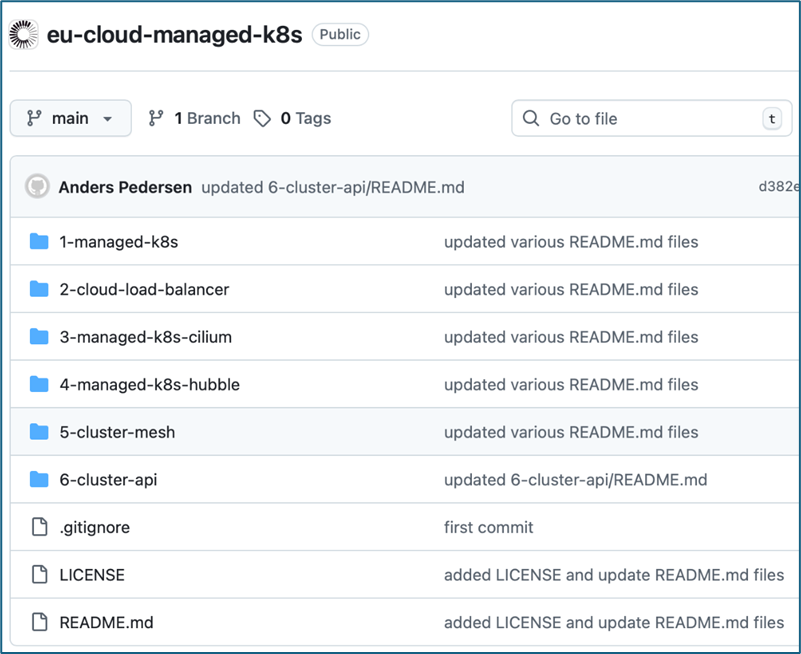Open Anders Pedersen's author profile link

125,187
